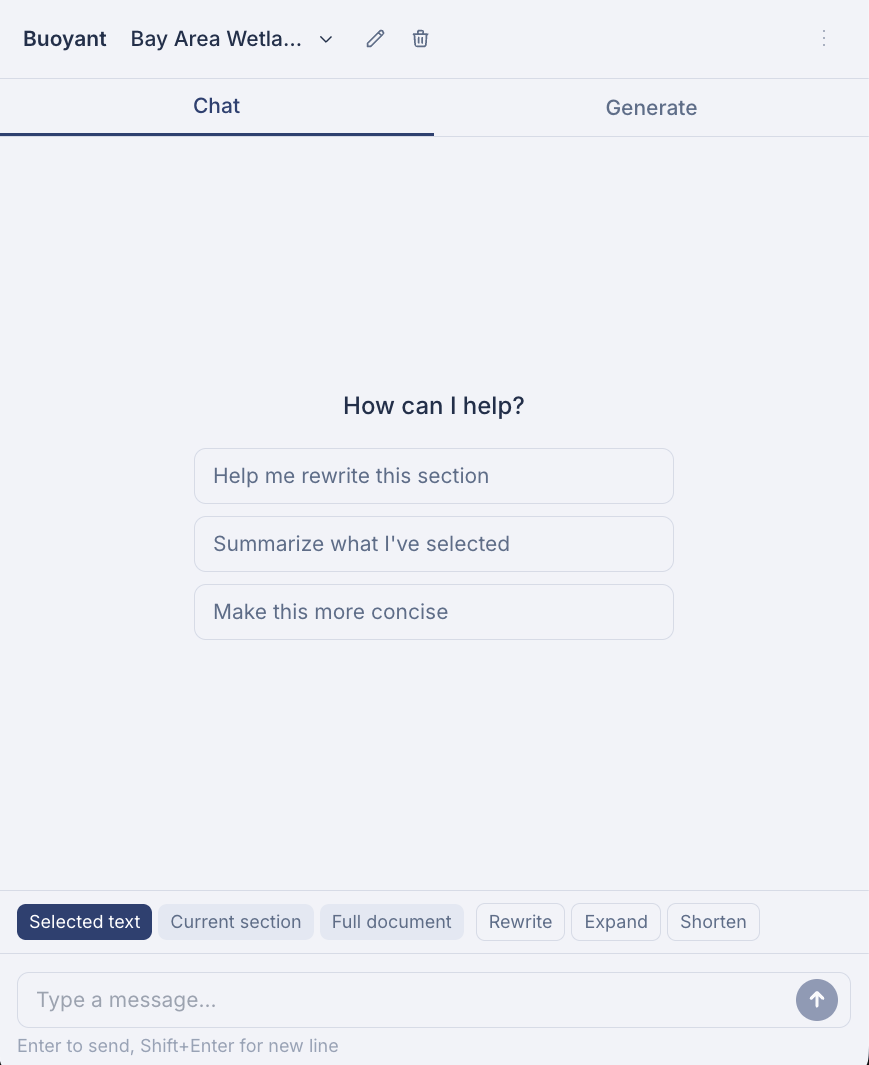This screenshot has width=869, height=1065.
Task: Click the 'Help me rewrite this section' suggestion
Action: coord(433,476)
